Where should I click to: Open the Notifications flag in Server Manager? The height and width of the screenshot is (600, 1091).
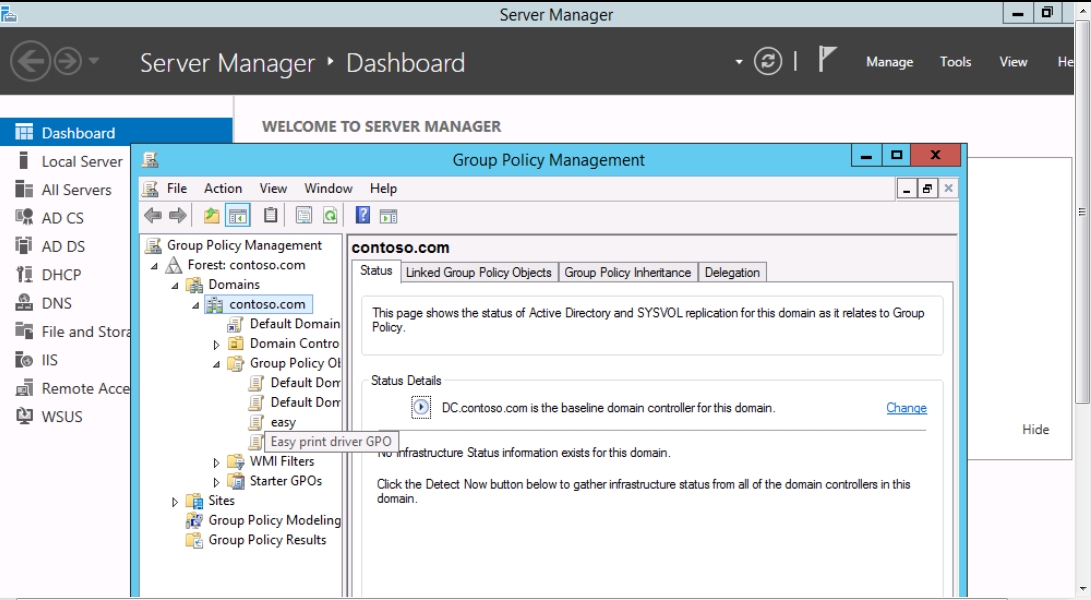coord(826,60)
